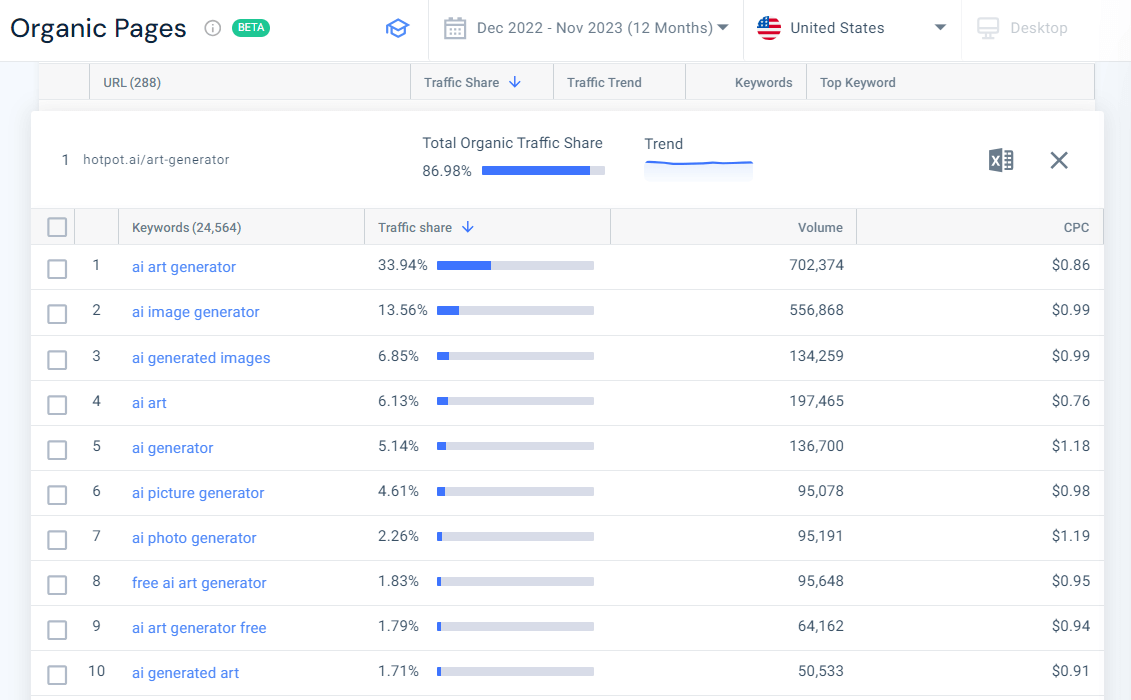Viewport: 1131px width, 700px height.
Task: Tick the checkbox for ai art generator
Action: [x=57, y=268]
